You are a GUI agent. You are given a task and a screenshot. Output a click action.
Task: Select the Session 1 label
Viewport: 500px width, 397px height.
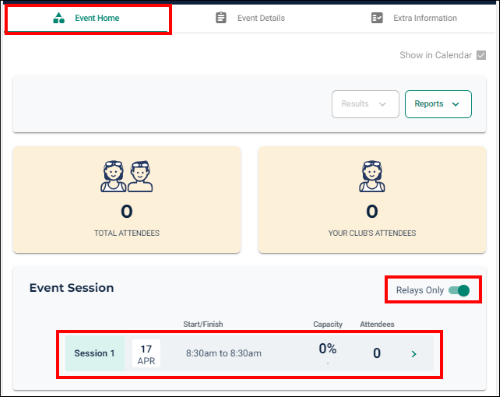click(x=94, y=353)
